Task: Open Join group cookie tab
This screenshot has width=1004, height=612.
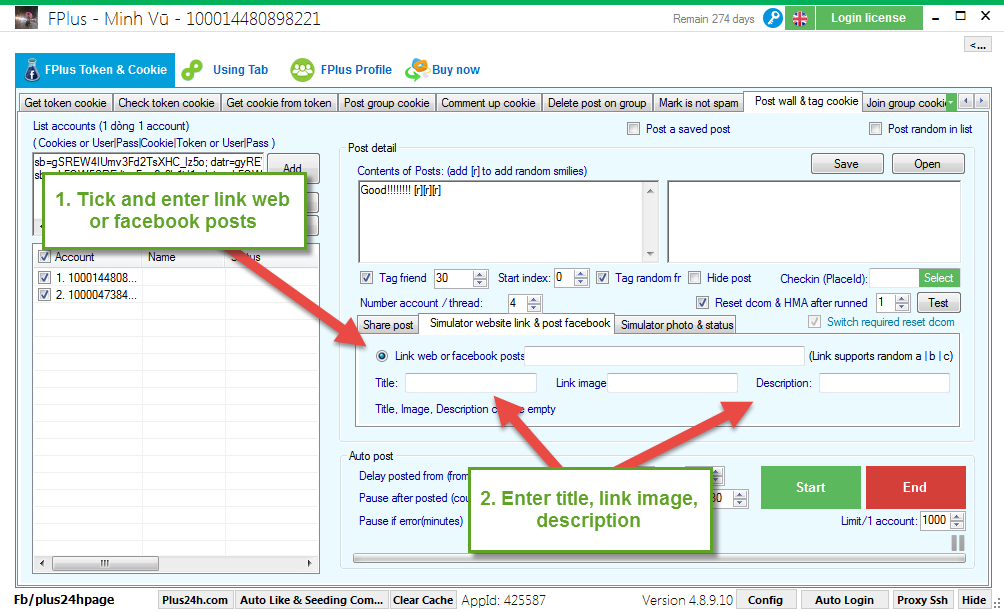Action: tap(905, 103)
